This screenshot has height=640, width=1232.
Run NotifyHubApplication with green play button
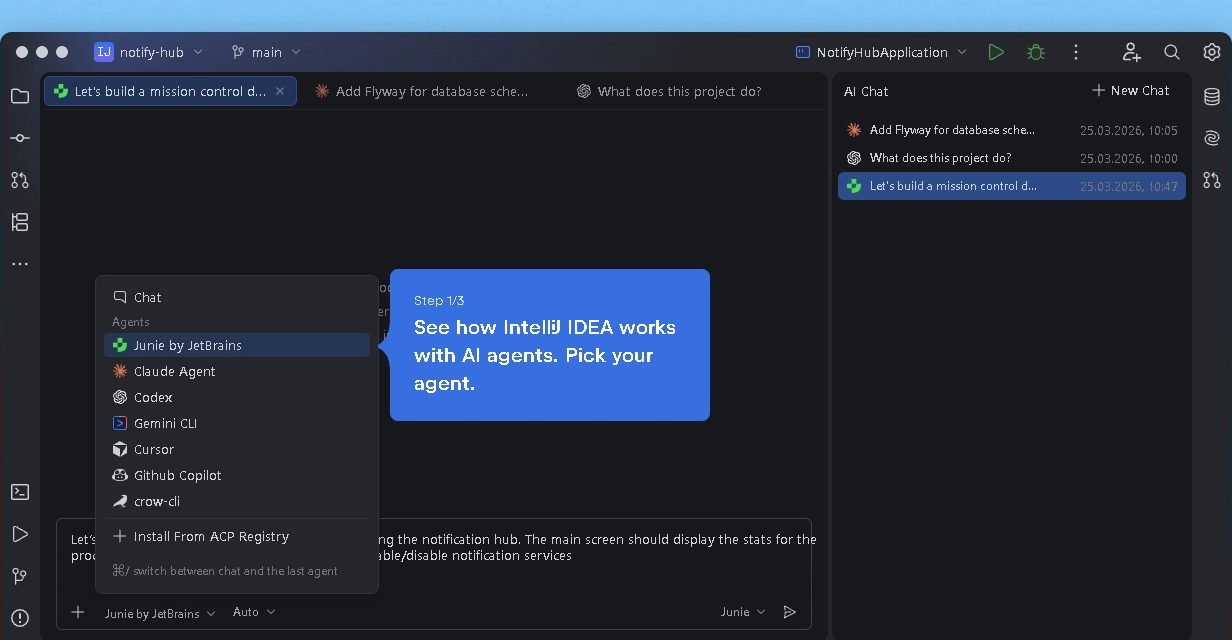(996, 52)
